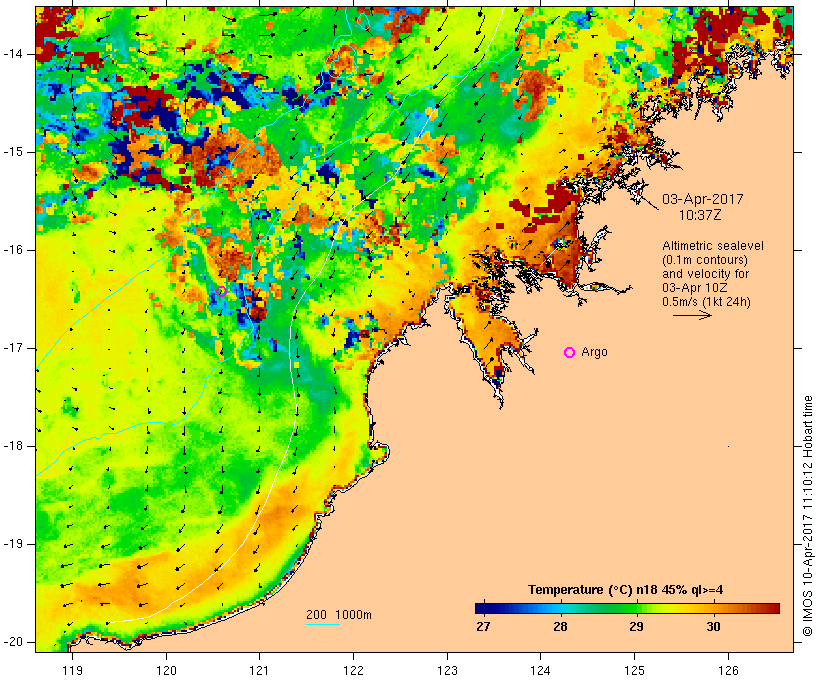Image resolution: width=820 pixels, height=680 pixels.
Task: Click the 0.5m/s velocity scale arrow
Action: [692, 315]
